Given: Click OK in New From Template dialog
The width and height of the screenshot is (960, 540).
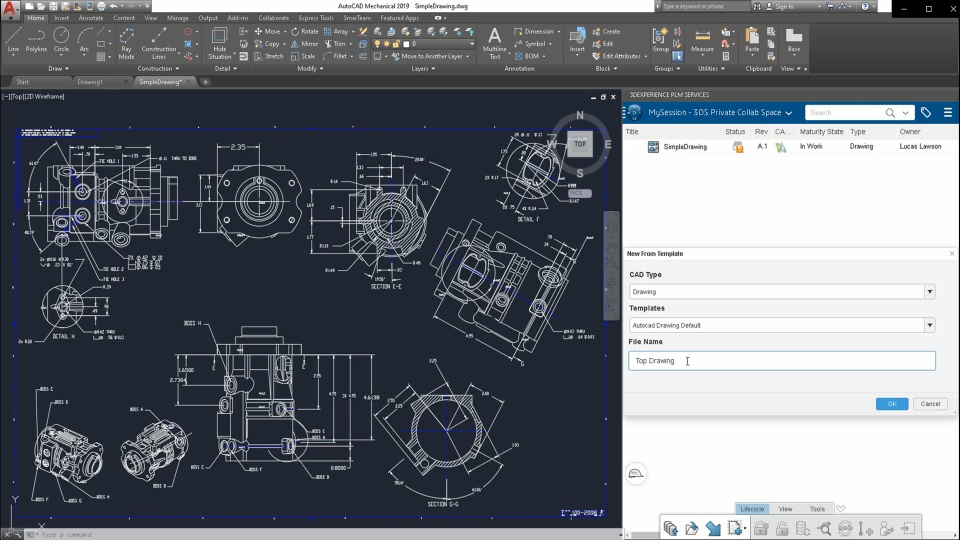Looking at the screenshot, I should (x=891, y=404).
